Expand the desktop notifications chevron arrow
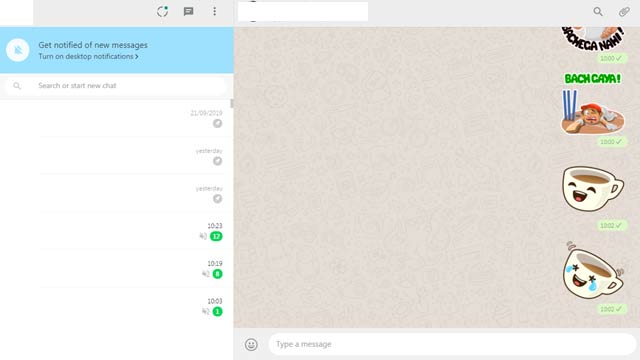640x360 pixels. 137,56
